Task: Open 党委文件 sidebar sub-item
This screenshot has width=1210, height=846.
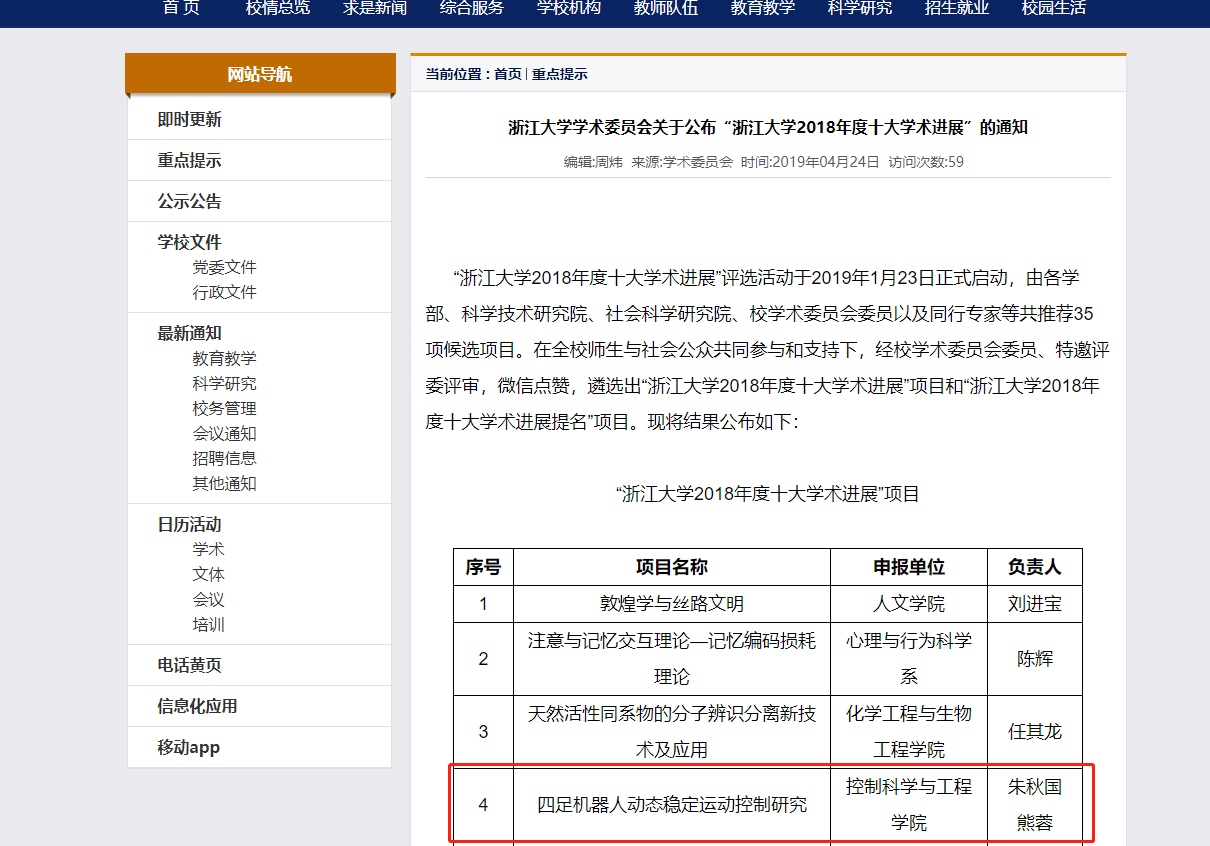Action: [225, 267]
